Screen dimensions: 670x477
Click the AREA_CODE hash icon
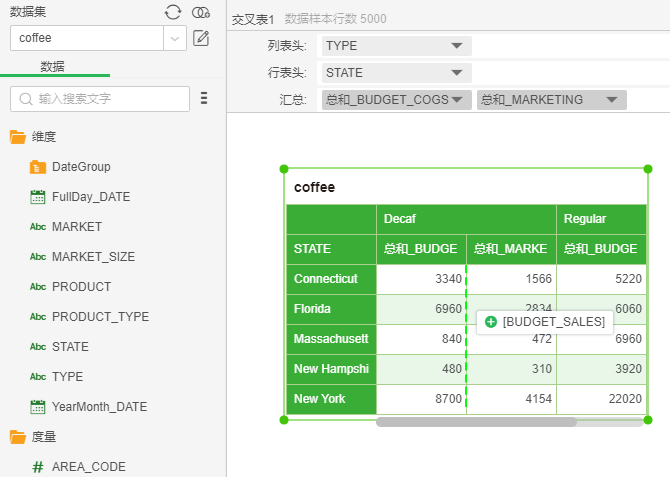(38, 467)
